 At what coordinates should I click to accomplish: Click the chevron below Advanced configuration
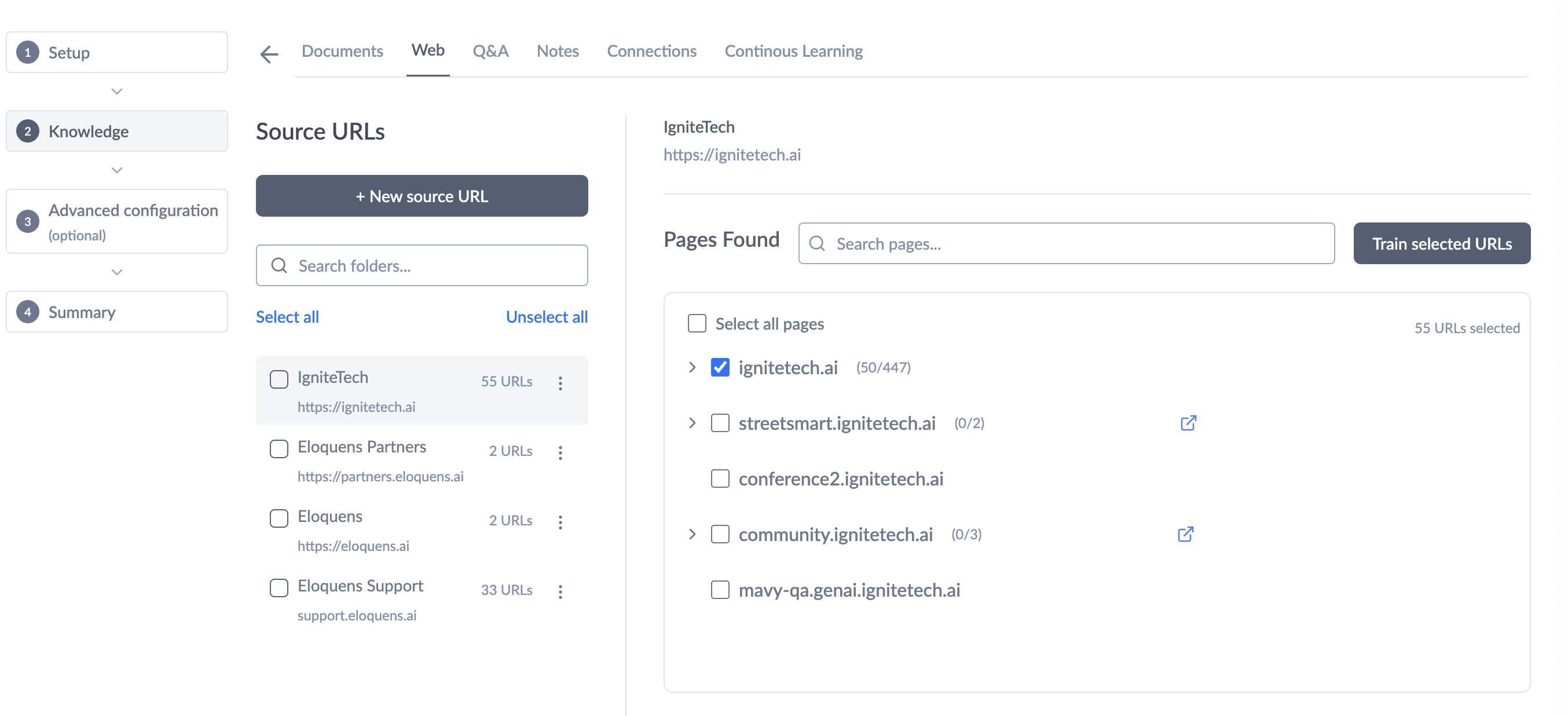click(x=117, y=272)
